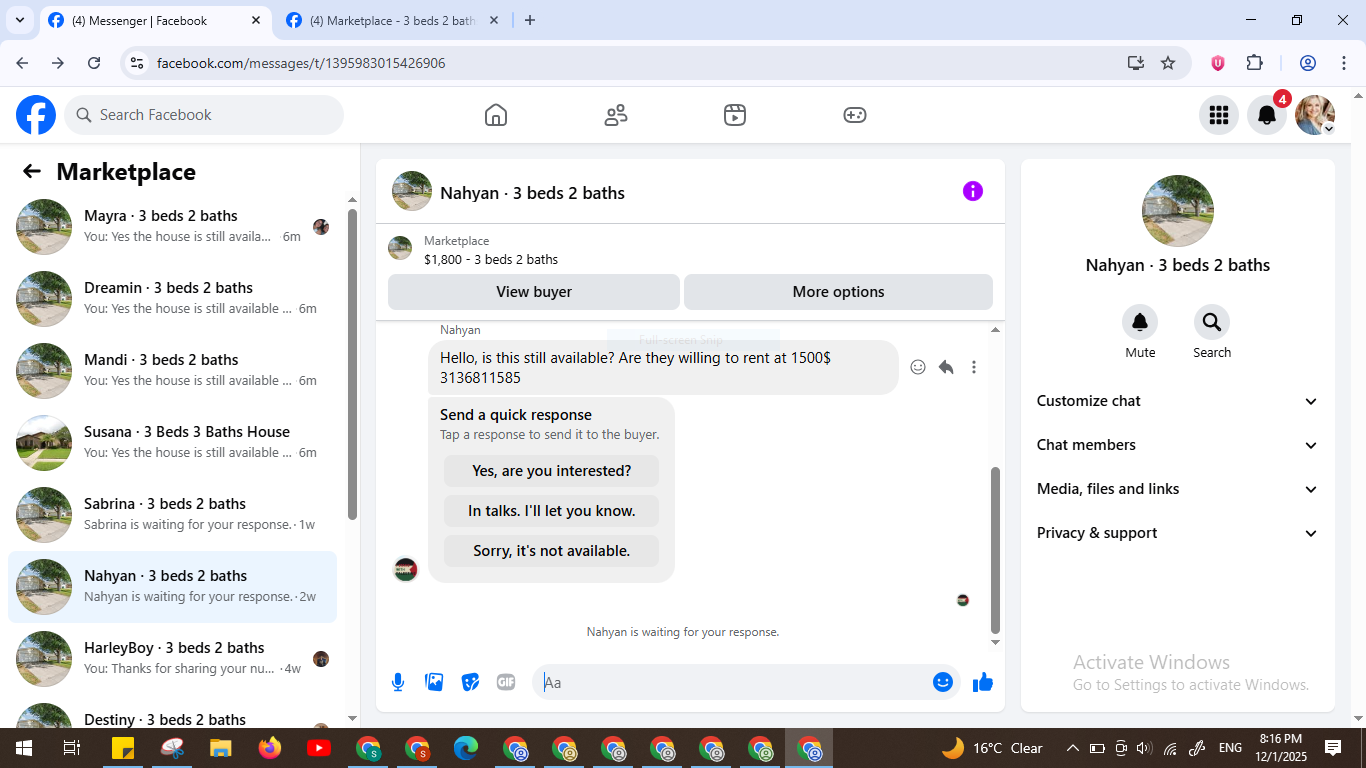React to Nahyan's message with the emoji icon

pos(918,367)
